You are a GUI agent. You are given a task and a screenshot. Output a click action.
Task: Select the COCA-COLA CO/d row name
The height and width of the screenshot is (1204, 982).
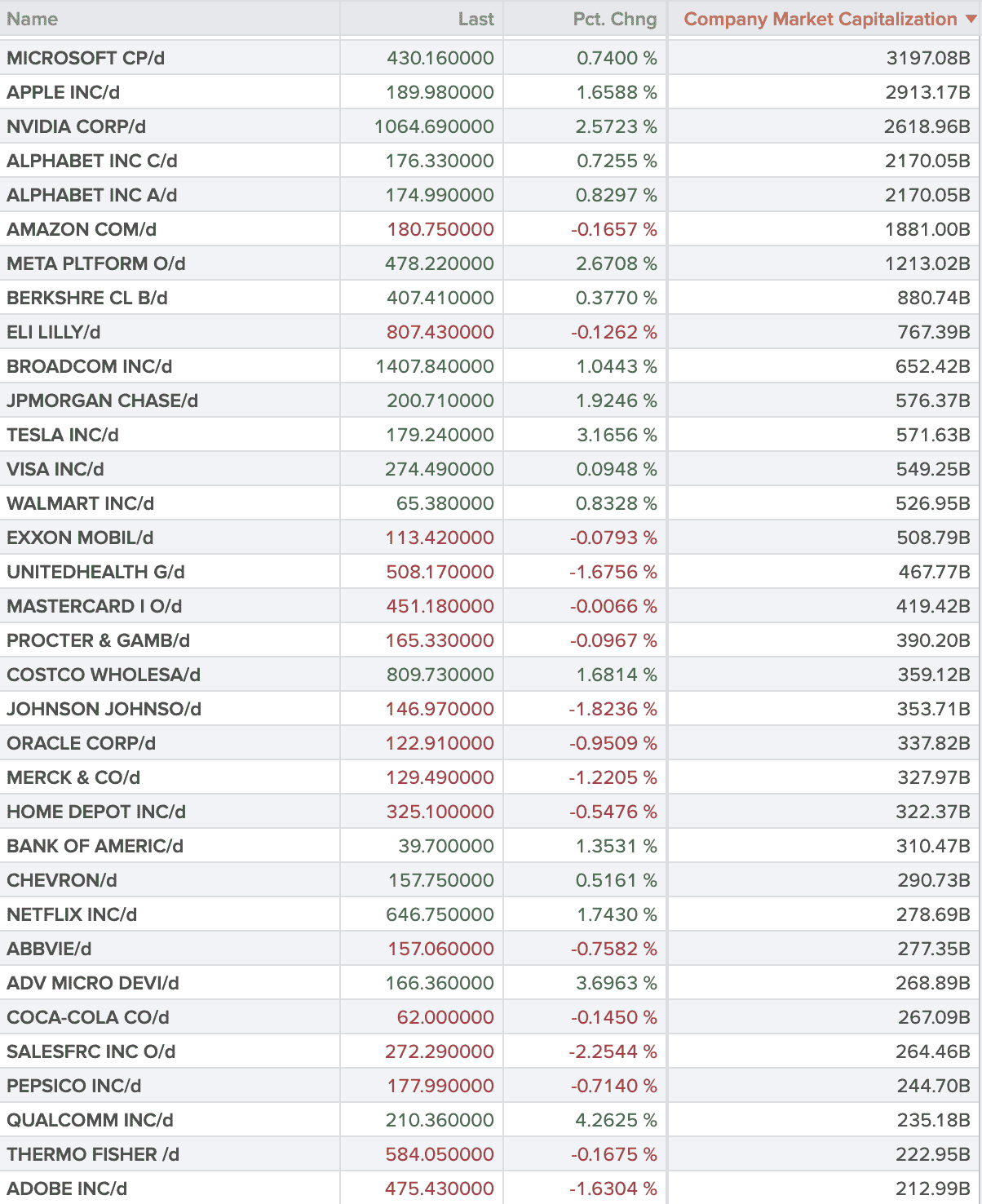[x=88, y=1017]
